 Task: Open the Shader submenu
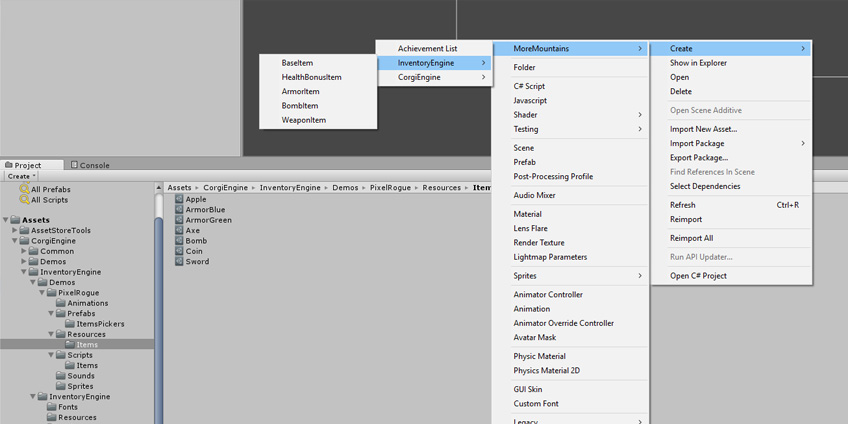[x=570, y=115]
